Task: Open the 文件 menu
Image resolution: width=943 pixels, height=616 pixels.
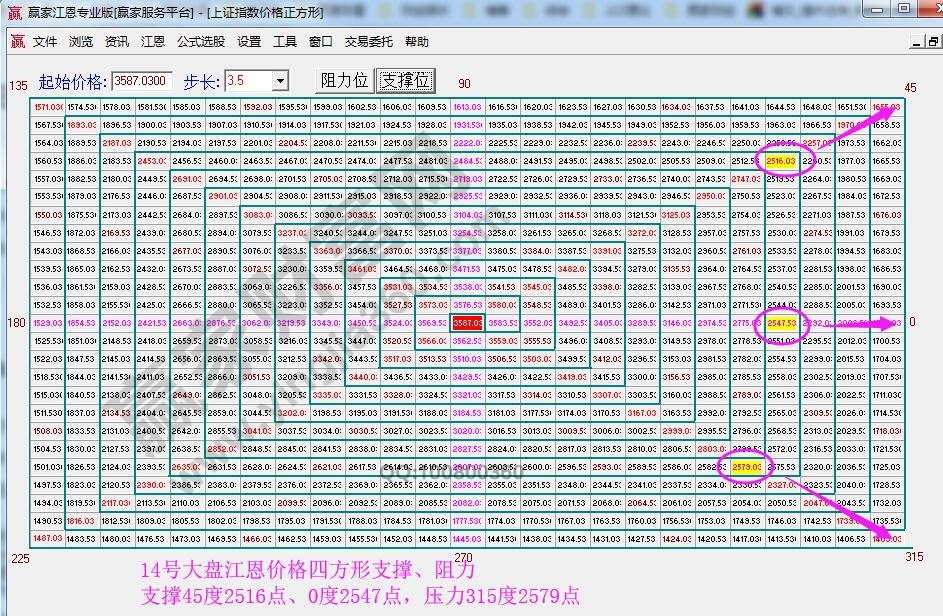Action: coord(43,42)
